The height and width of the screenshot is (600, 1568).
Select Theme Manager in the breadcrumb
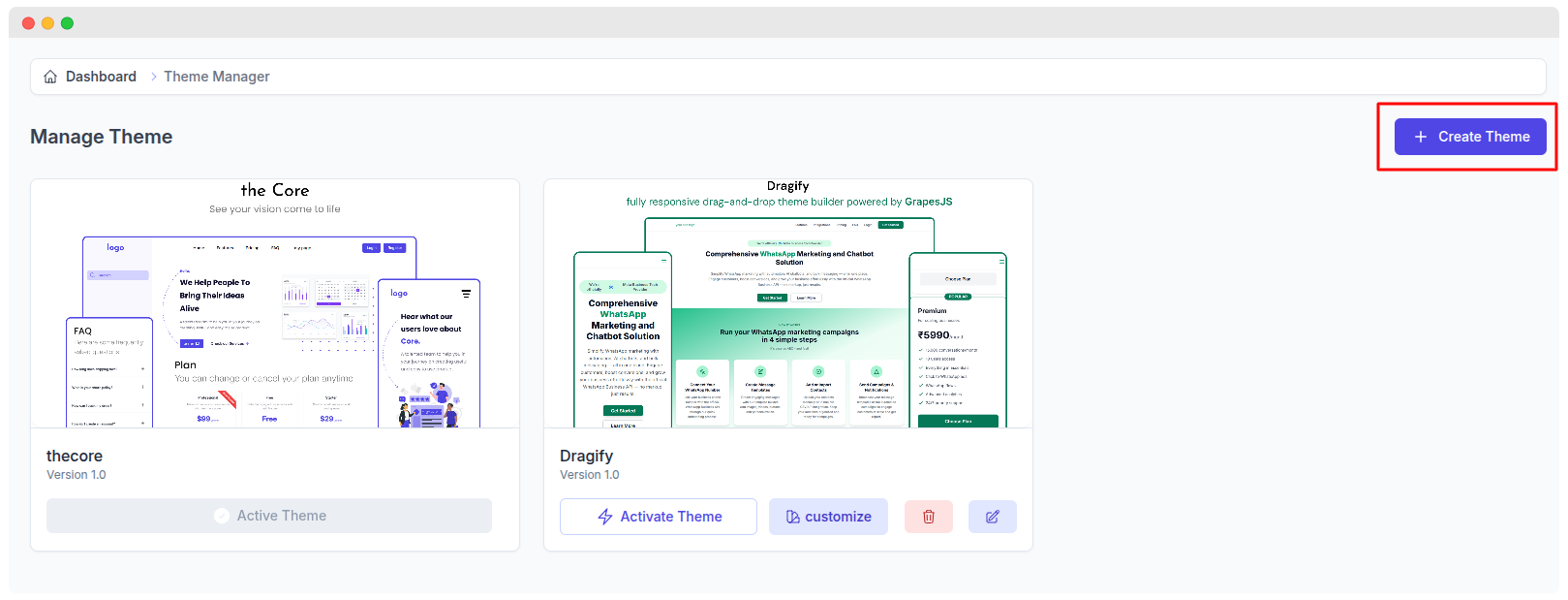coord(216,77)
